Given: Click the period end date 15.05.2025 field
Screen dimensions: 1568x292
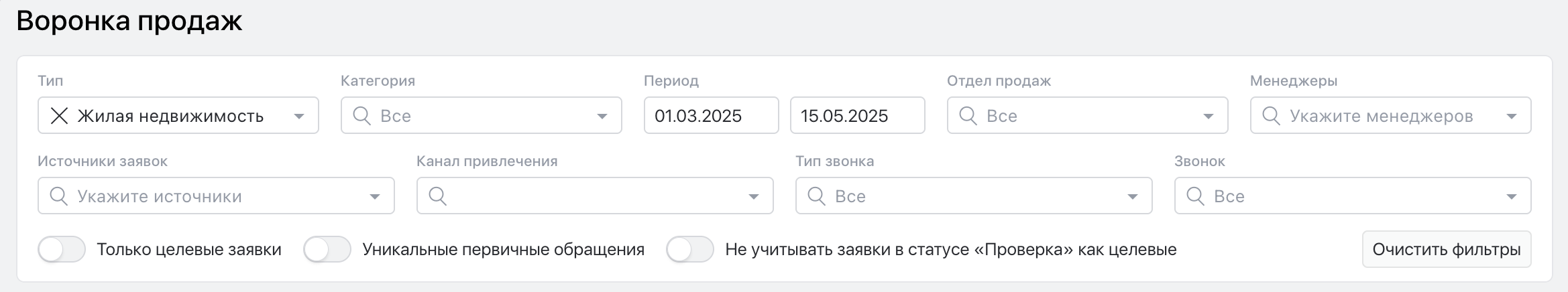Looking at the screenshot, I should click(x=857, y=116).
